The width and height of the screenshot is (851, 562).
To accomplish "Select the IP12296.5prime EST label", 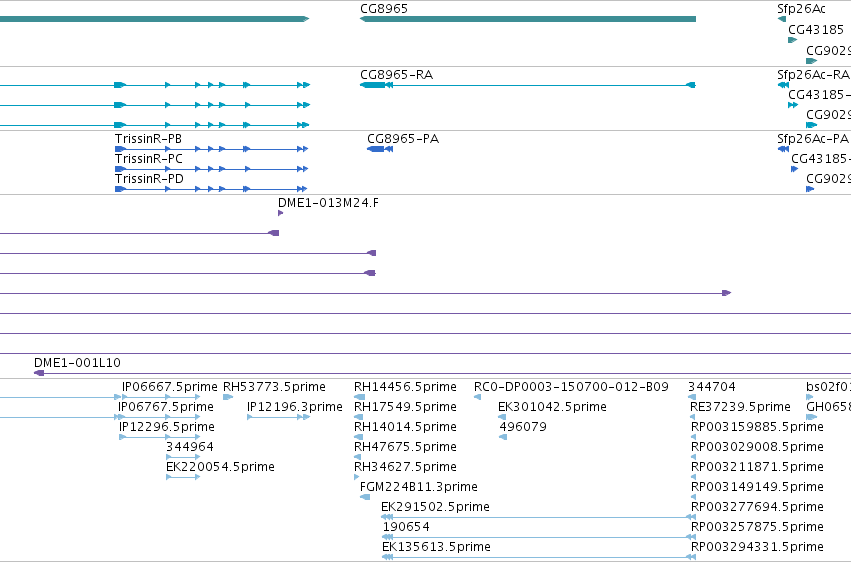I will (167, 427).
